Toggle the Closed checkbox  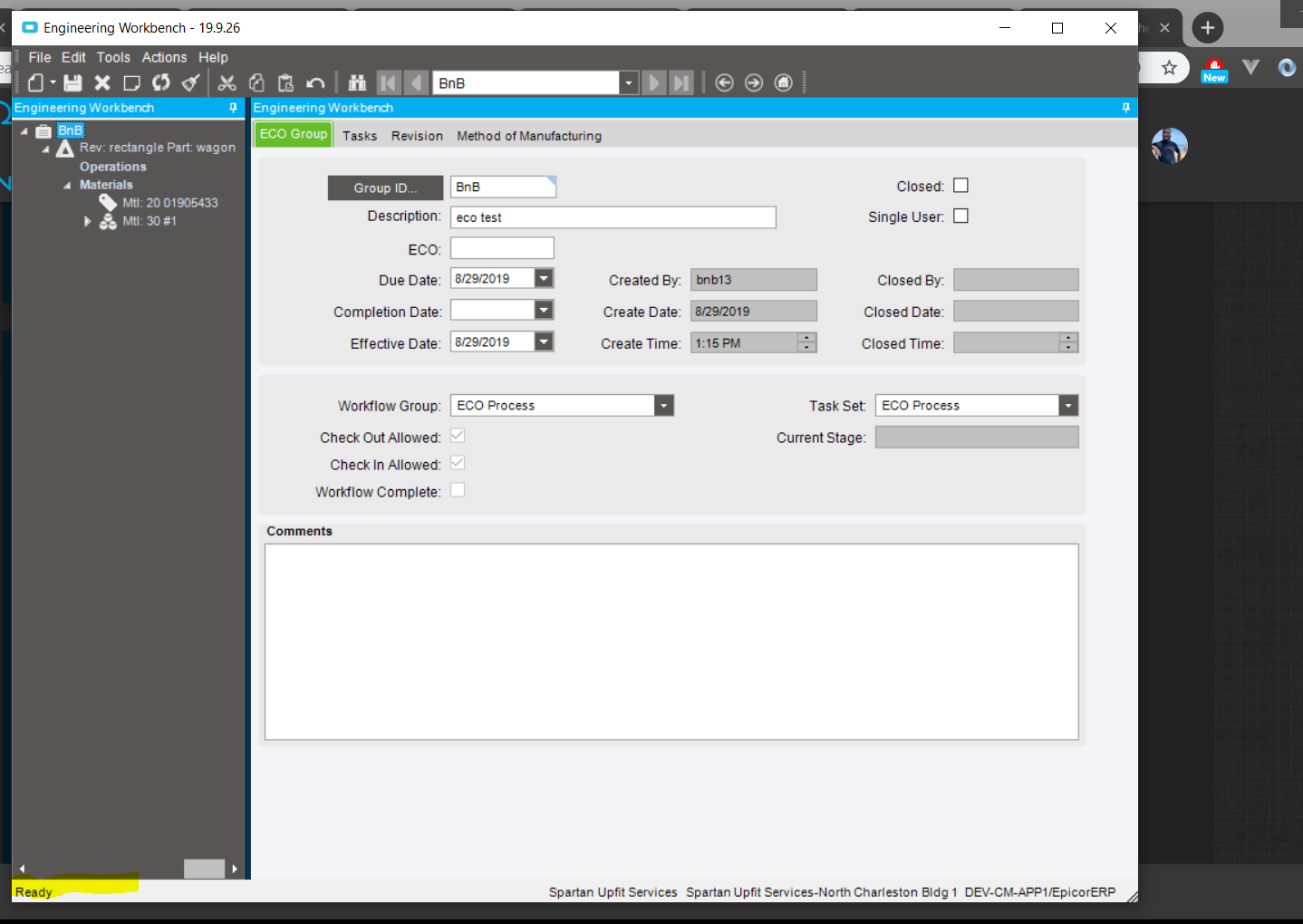(x=961, y=186)
